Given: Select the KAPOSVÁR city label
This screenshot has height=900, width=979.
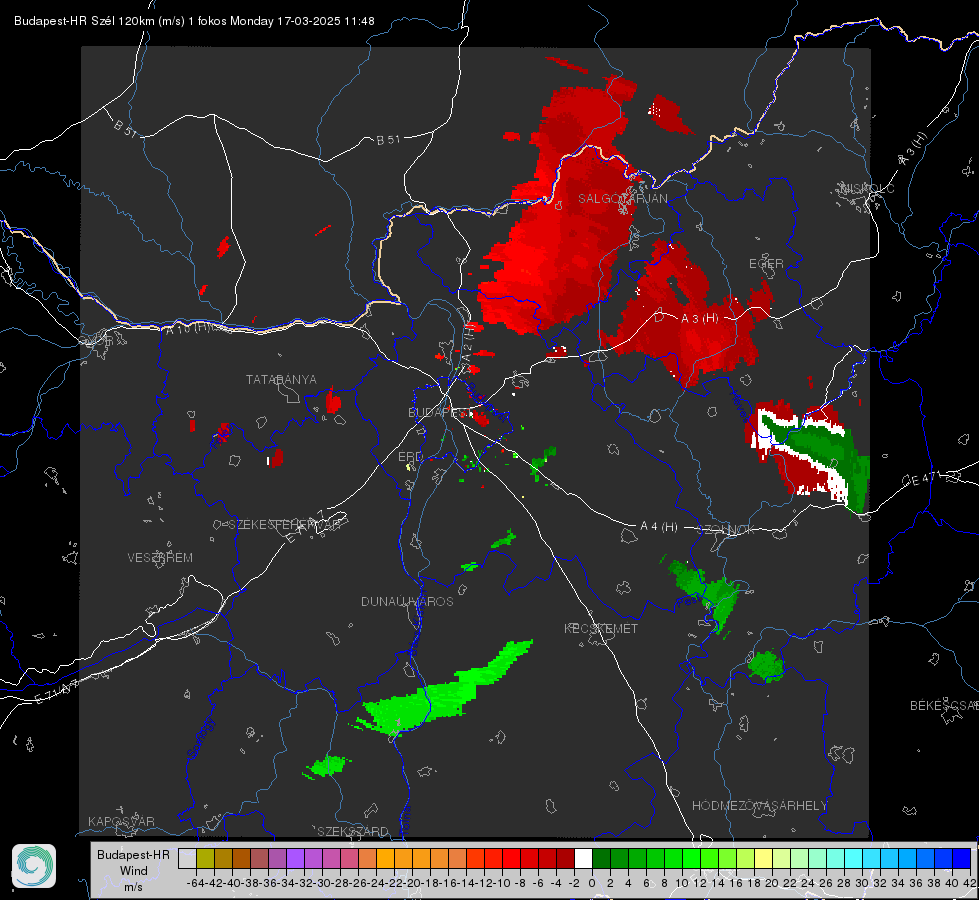Looking at the screenshot, I should coord(121,821).
